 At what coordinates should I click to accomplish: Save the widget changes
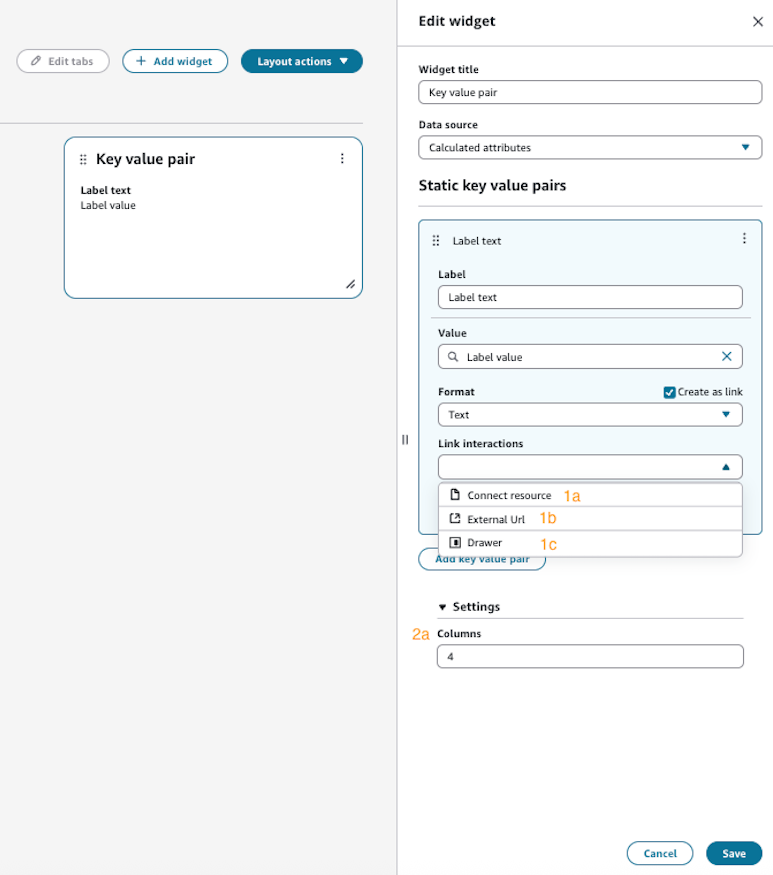[x=733, y=853]
